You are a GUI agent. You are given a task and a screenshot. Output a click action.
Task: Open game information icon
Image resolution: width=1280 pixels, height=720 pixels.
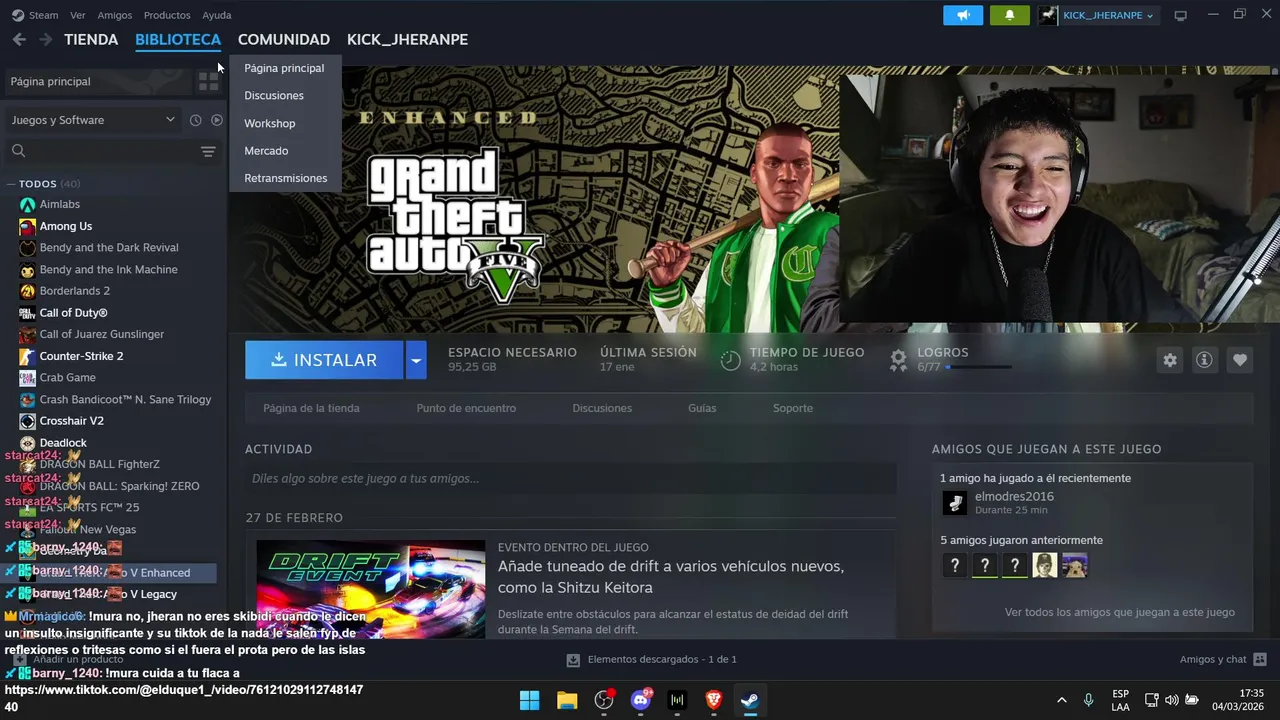pyautogui.click(x=1204, y=360)
